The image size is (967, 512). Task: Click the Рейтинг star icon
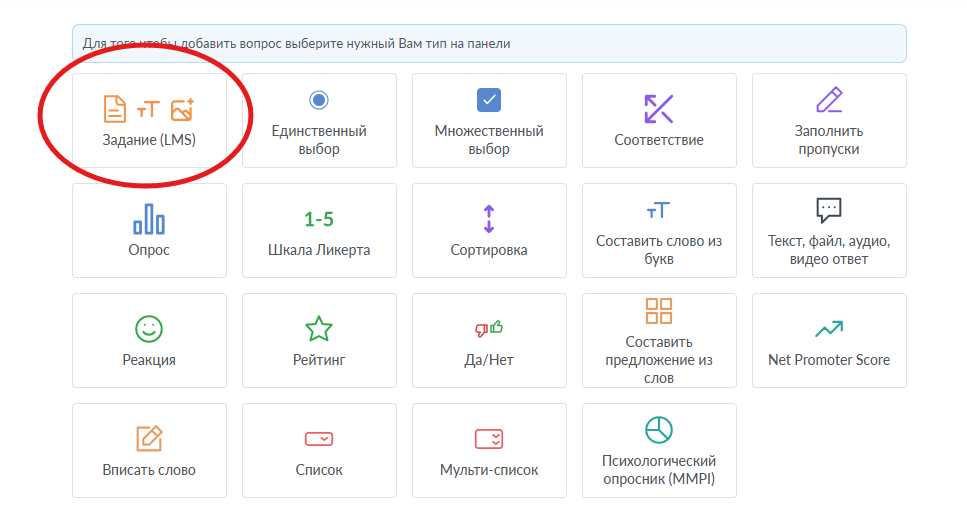point(319,329)
